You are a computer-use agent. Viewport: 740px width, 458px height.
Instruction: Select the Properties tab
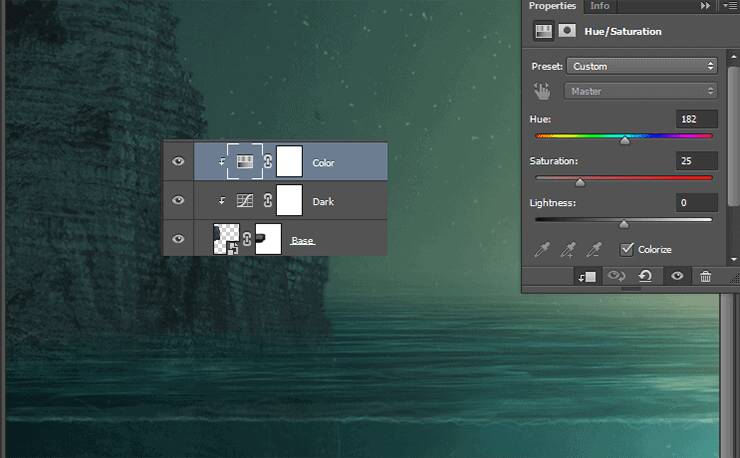pos(552,6)
